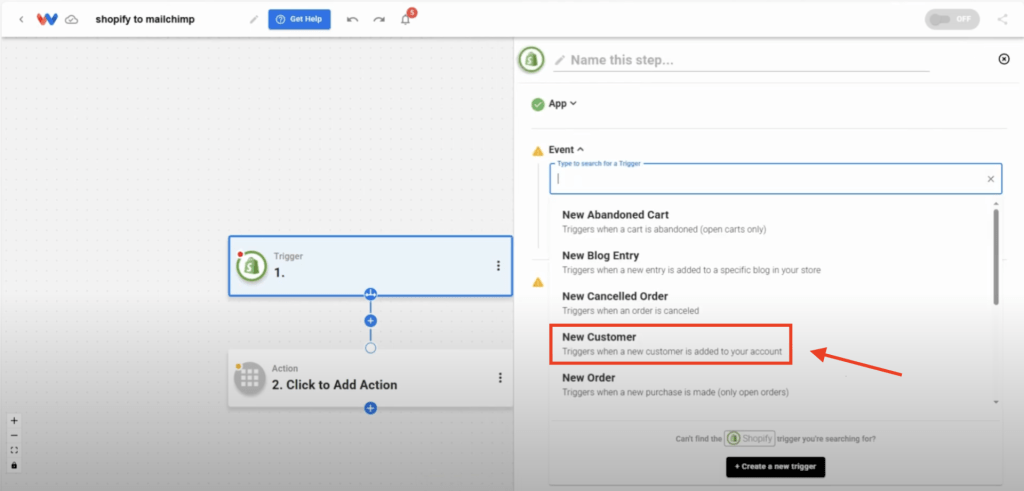Click the Shopify icon in panel header

(532, 60)
